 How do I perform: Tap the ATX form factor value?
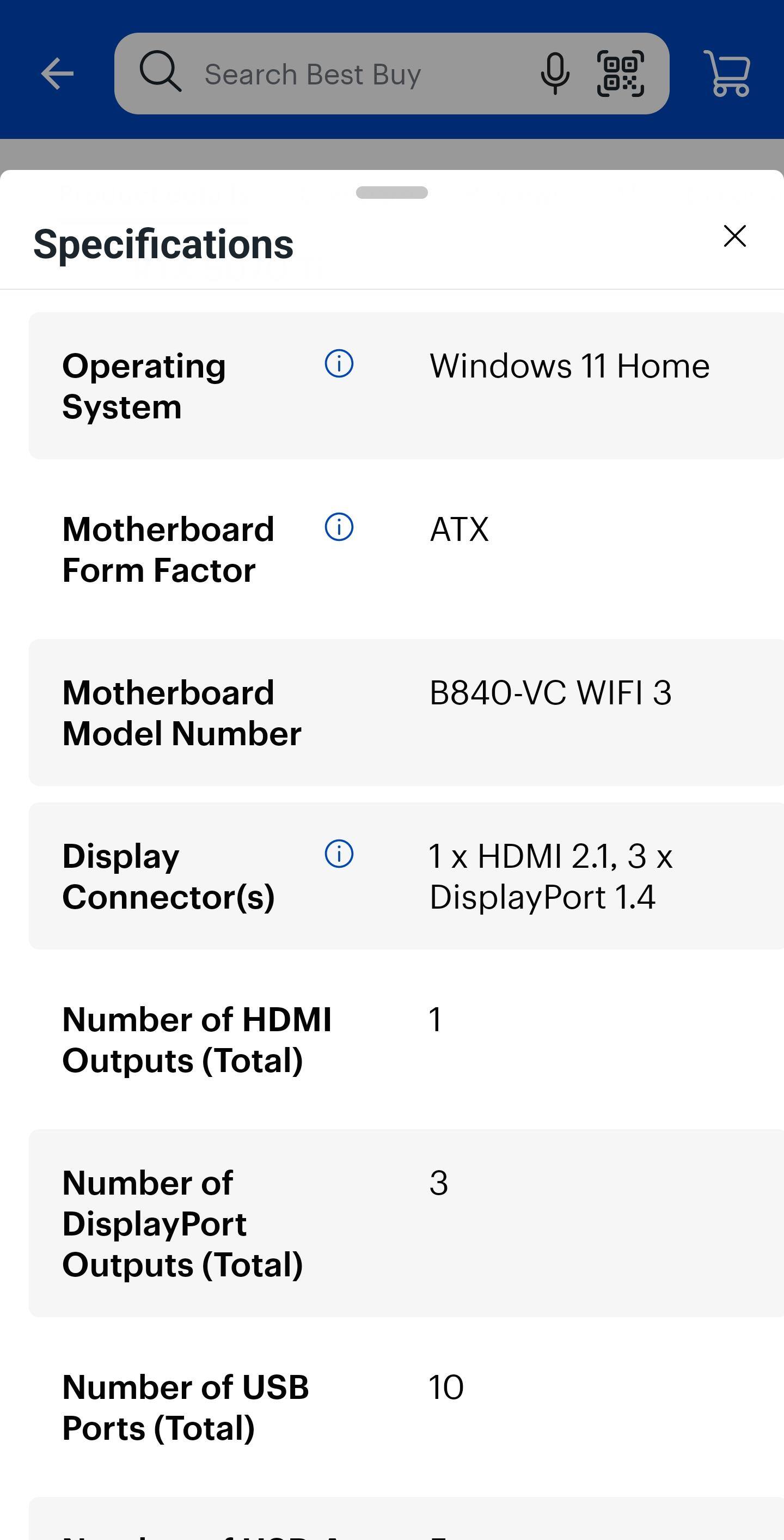(x=459, y=529)
